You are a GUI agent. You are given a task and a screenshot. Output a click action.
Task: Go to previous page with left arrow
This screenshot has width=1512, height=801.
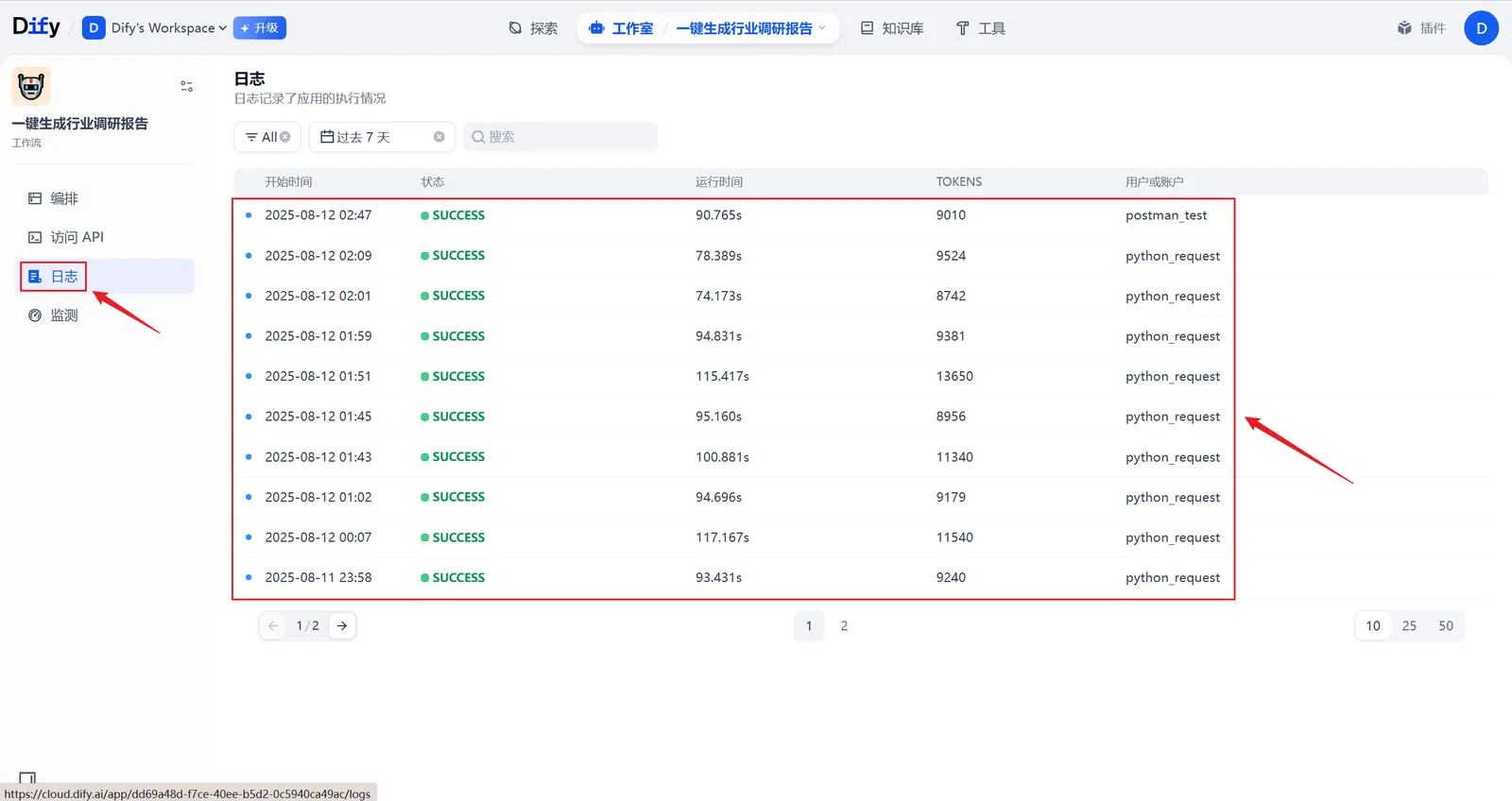pyautogui.click(x=273, y=625)
